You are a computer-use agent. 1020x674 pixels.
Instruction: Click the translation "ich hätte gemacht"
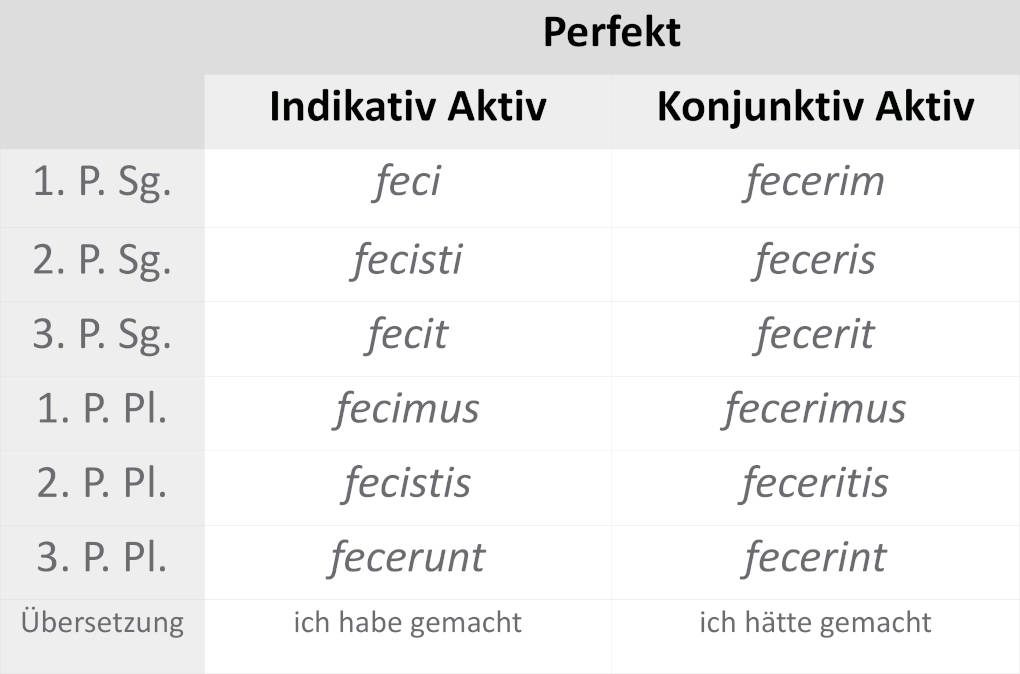(x=814, y=623)
